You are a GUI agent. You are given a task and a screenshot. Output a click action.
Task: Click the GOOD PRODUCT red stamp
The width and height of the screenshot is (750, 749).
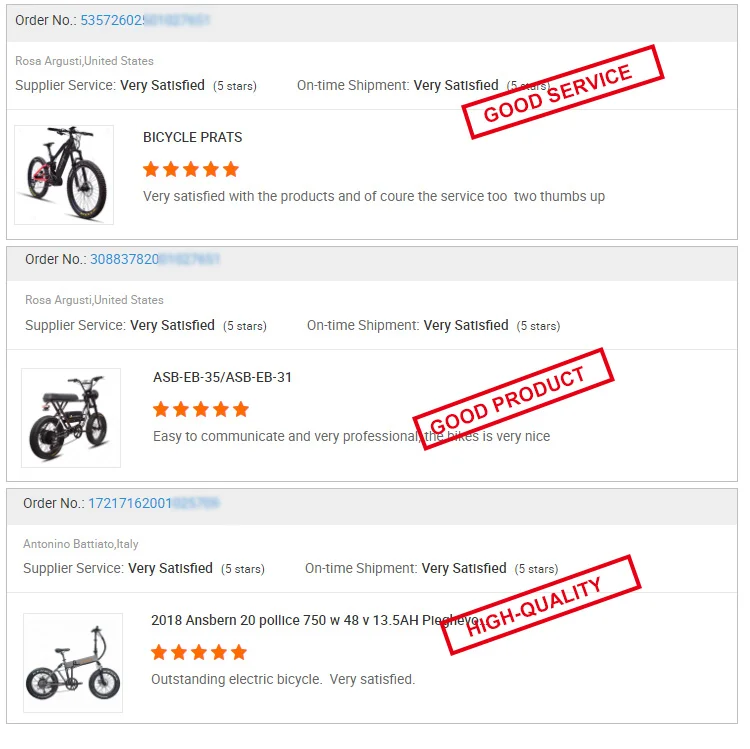[513, 399]
